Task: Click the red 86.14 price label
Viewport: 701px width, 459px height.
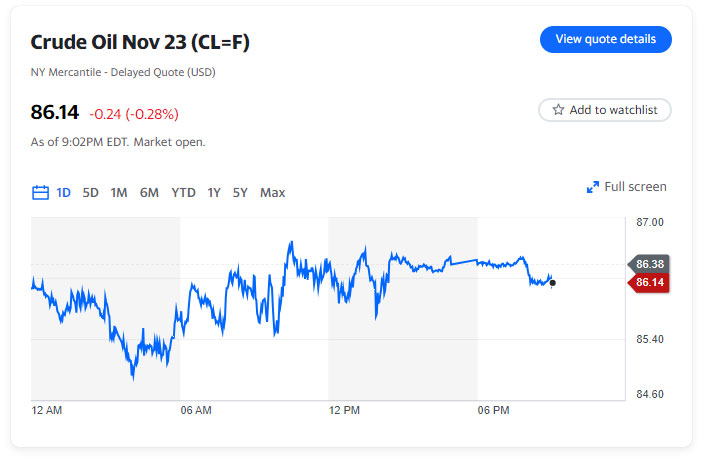Action: click(649, 283)
